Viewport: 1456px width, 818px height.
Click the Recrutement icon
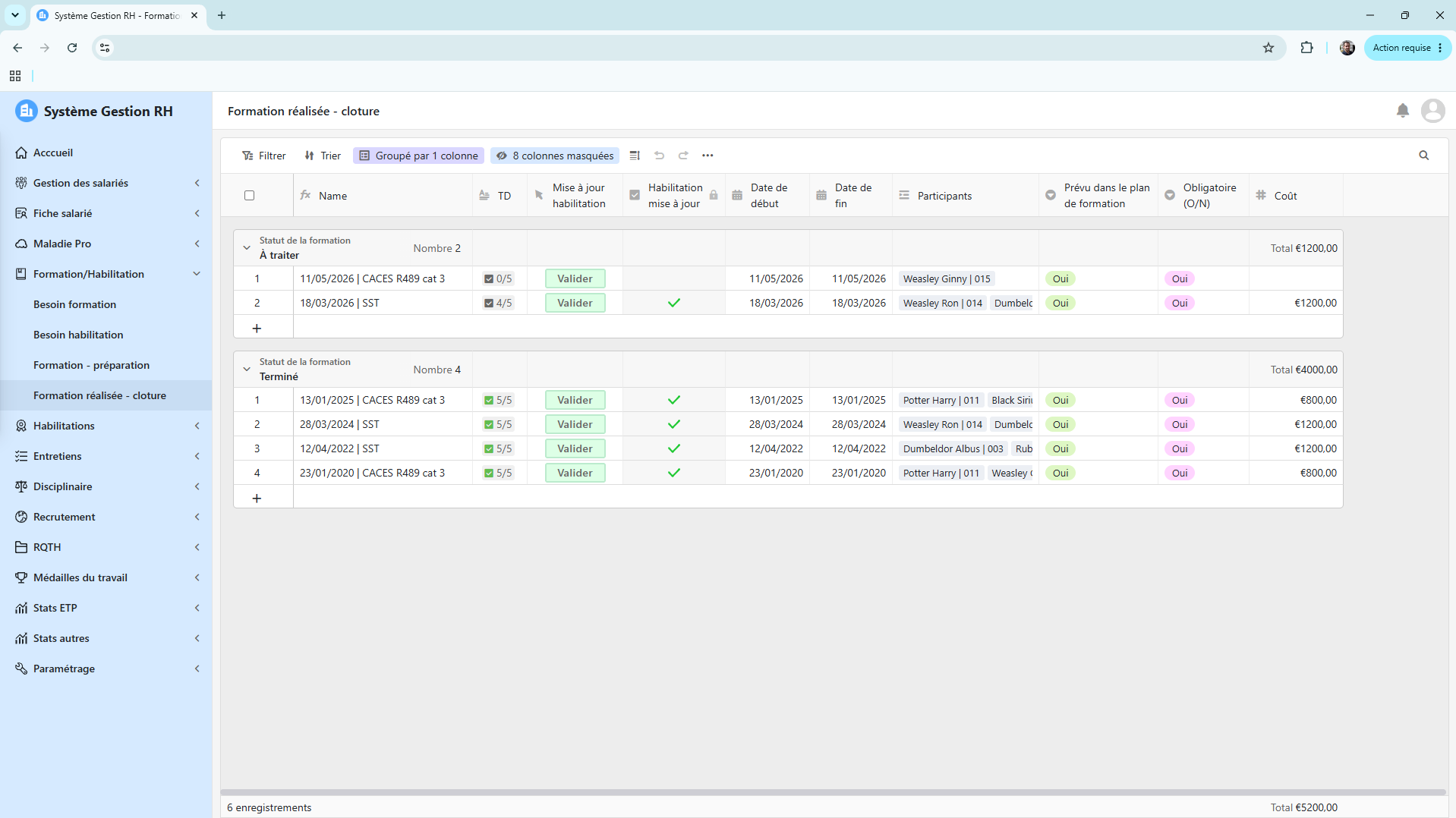point(21,517)
